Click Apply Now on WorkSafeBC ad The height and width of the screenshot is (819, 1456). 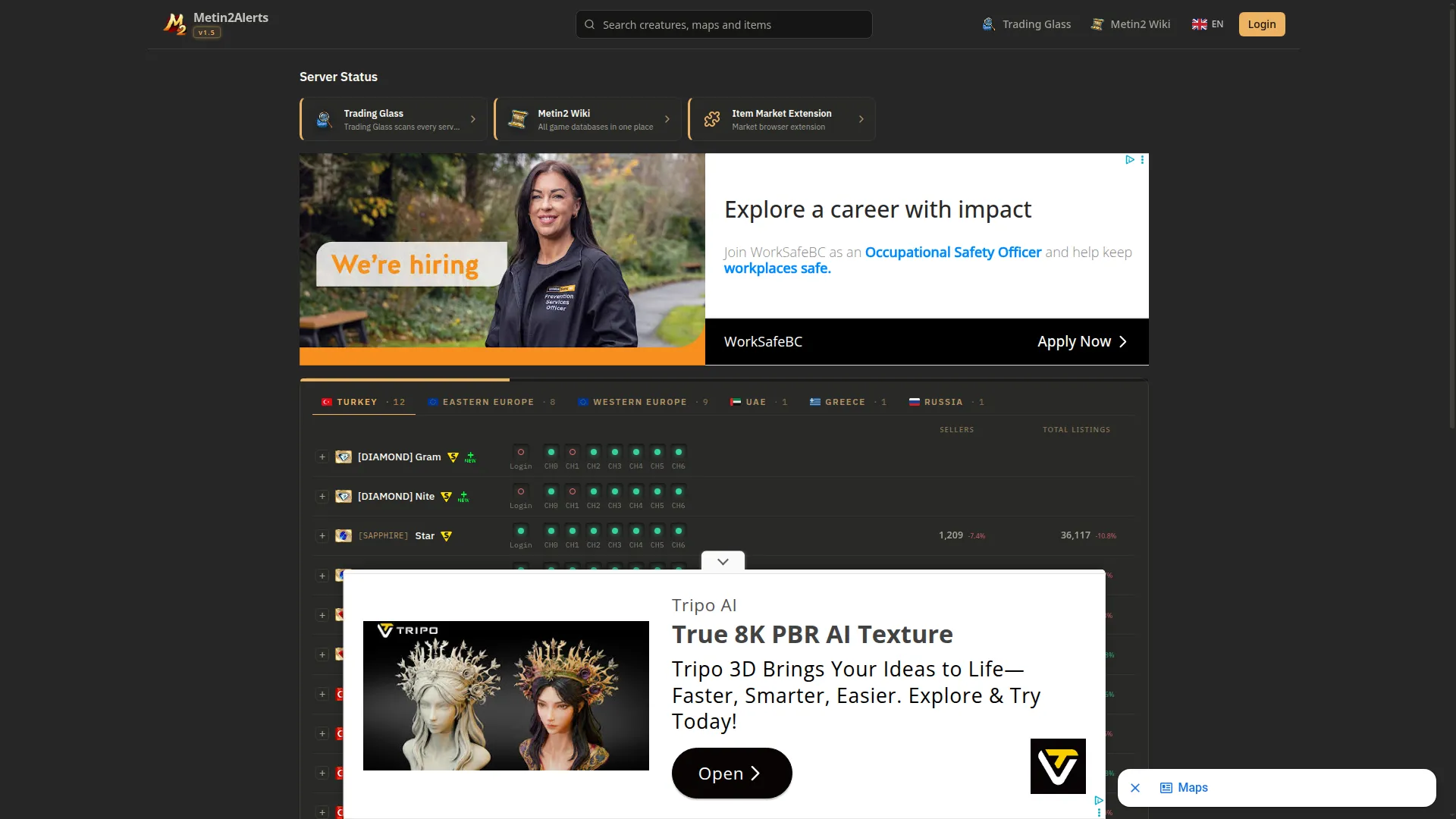click(x=1082, y=342)
